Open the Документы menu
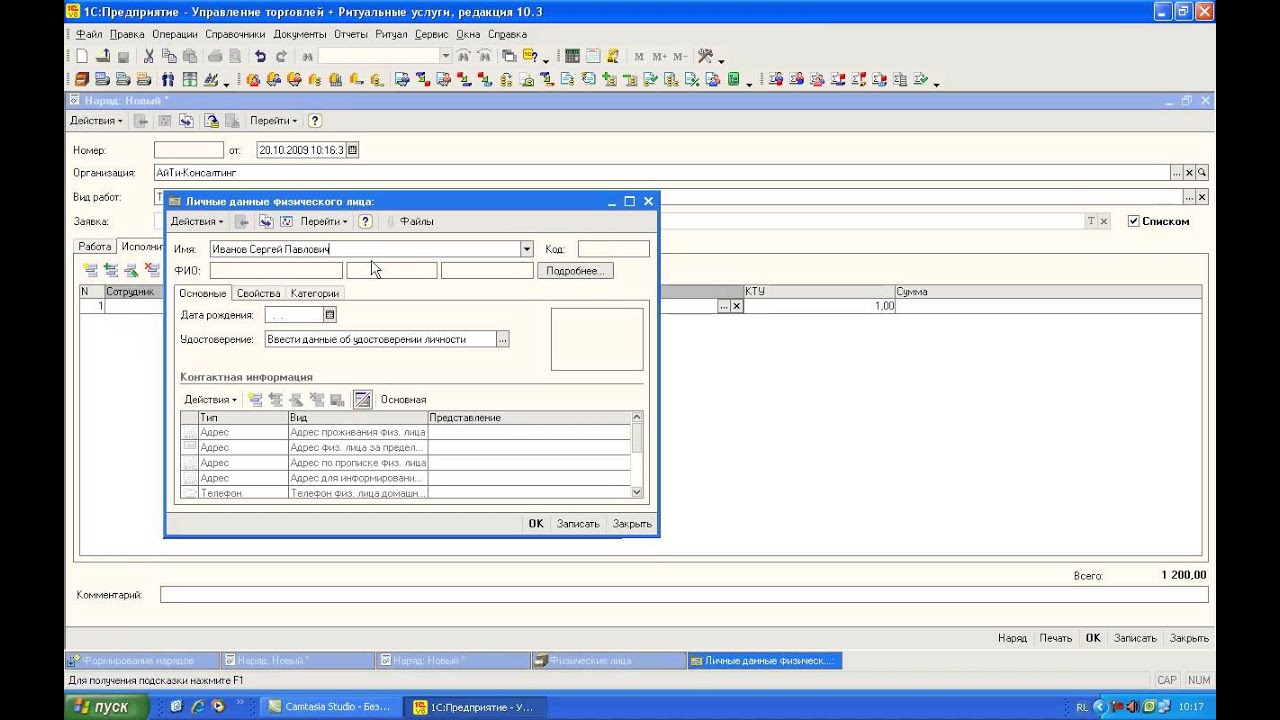Image resolution: width=1280 pixels, height=720 pixels. [x=300, y=34]
